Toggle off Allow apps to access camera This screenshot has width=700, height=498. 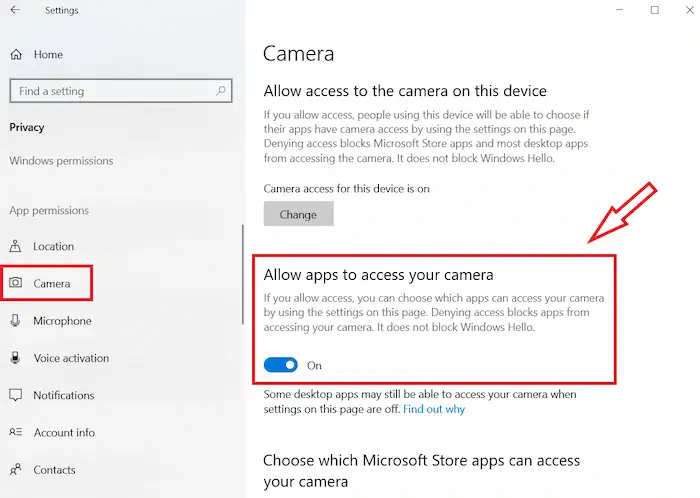281,365
